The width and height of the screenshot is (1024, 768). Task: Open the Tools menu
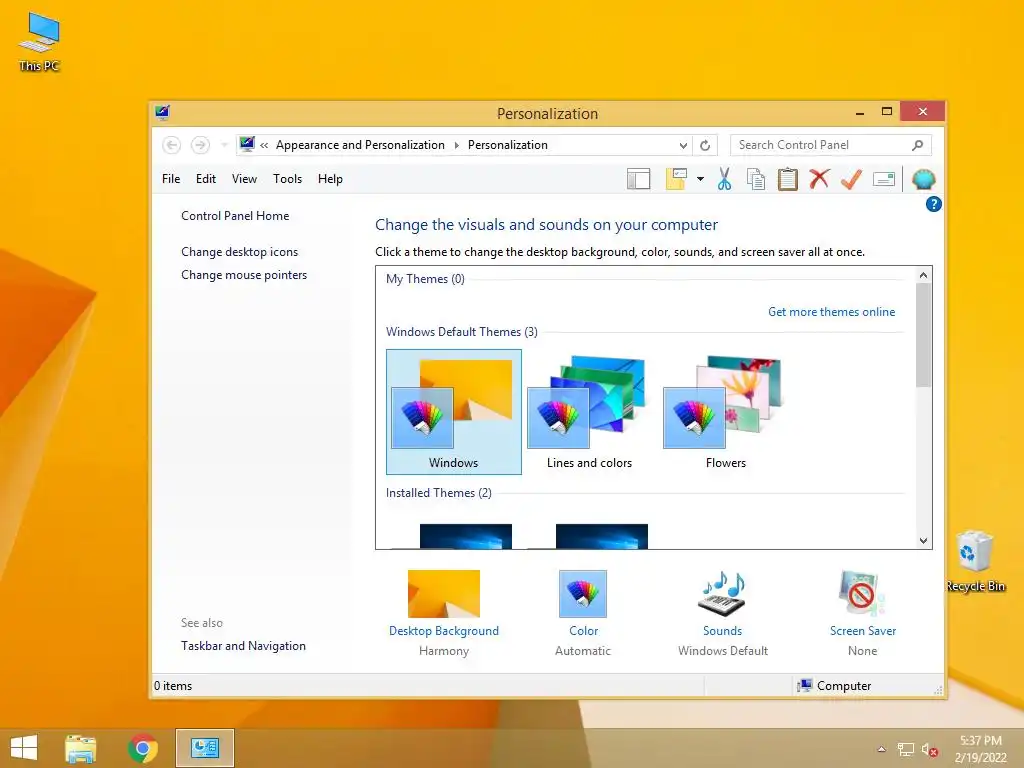pyautogui.click(x=287, y=179)
